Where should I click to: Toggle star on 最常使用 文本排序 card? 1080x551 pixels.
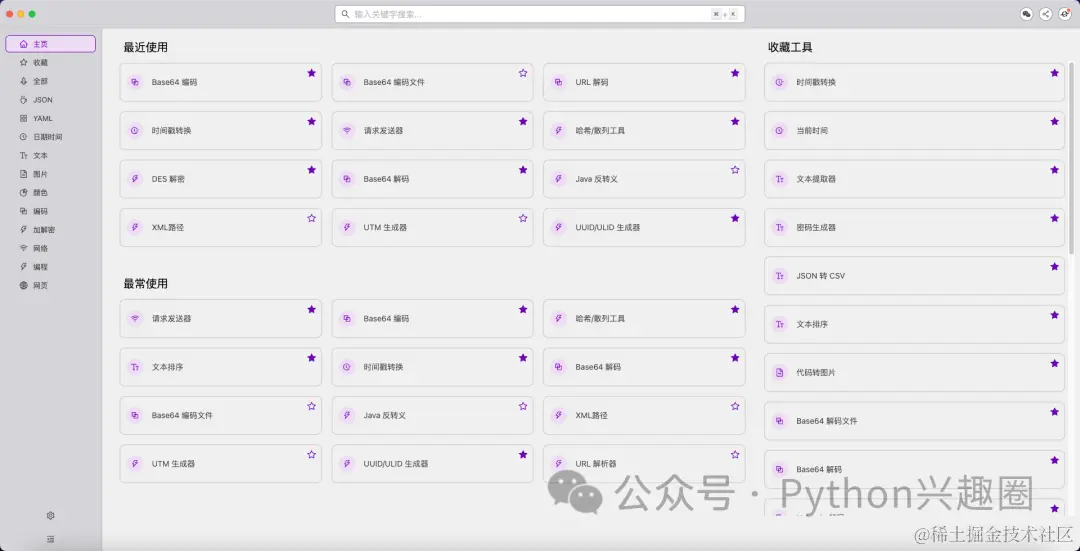[311, 357]
